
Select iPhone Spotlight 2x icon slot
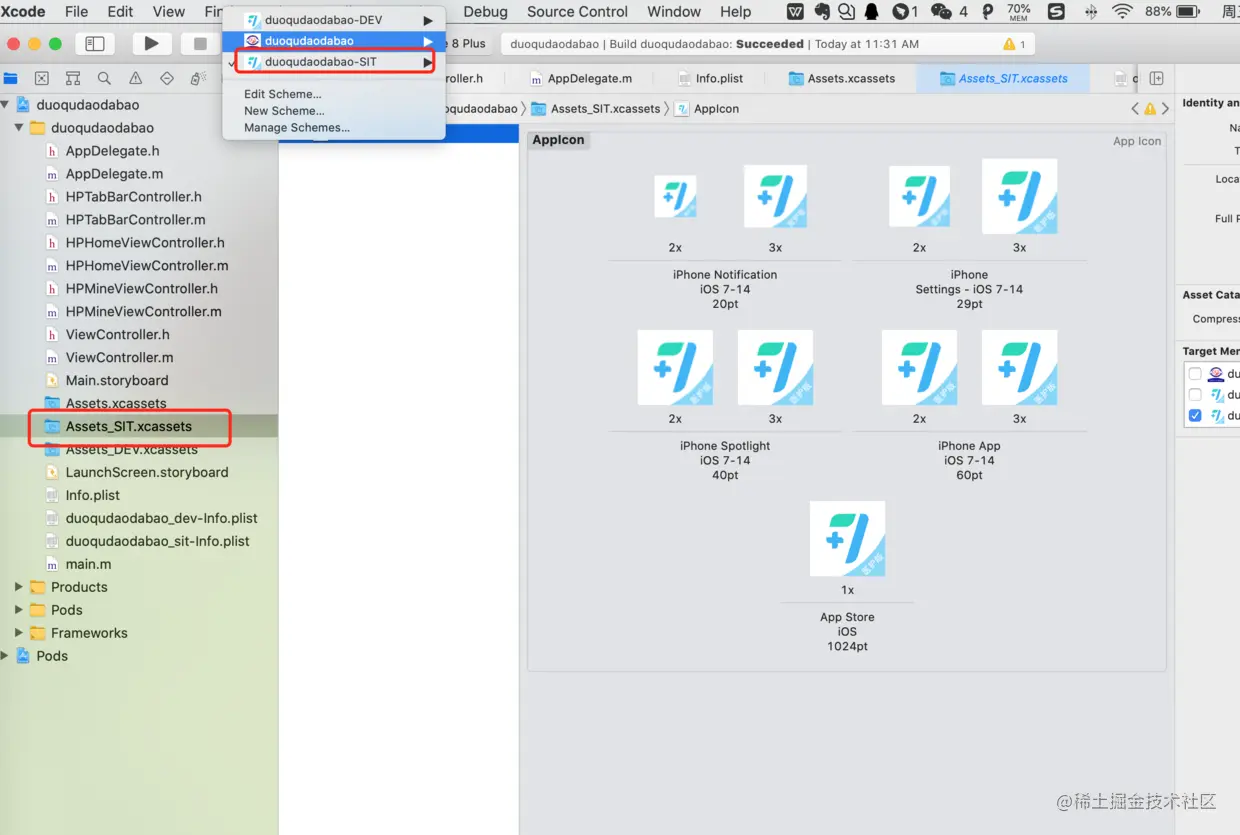tap(675, 367)
